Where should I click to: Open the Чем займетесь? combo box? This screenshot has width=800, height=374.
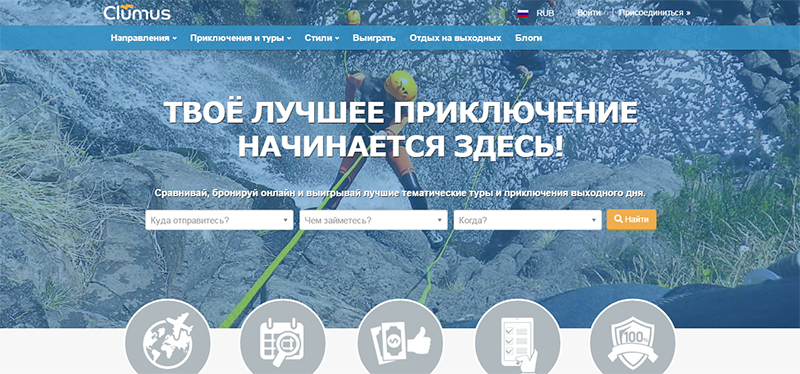(373, 220)
